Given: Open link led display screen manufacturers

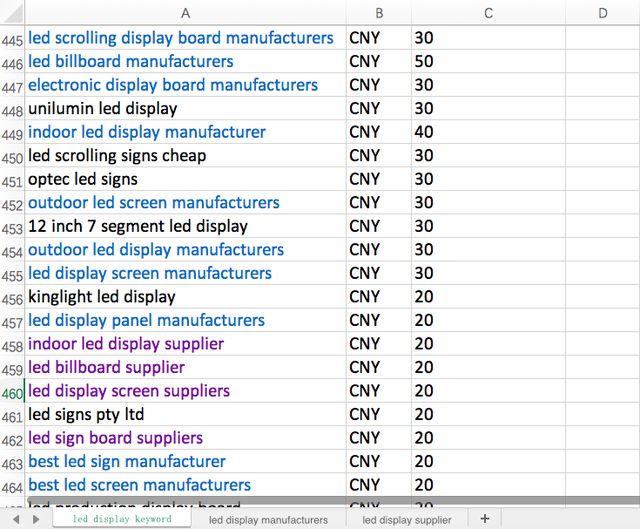Looking at the screenshot, I should click(x=149, y=273).
